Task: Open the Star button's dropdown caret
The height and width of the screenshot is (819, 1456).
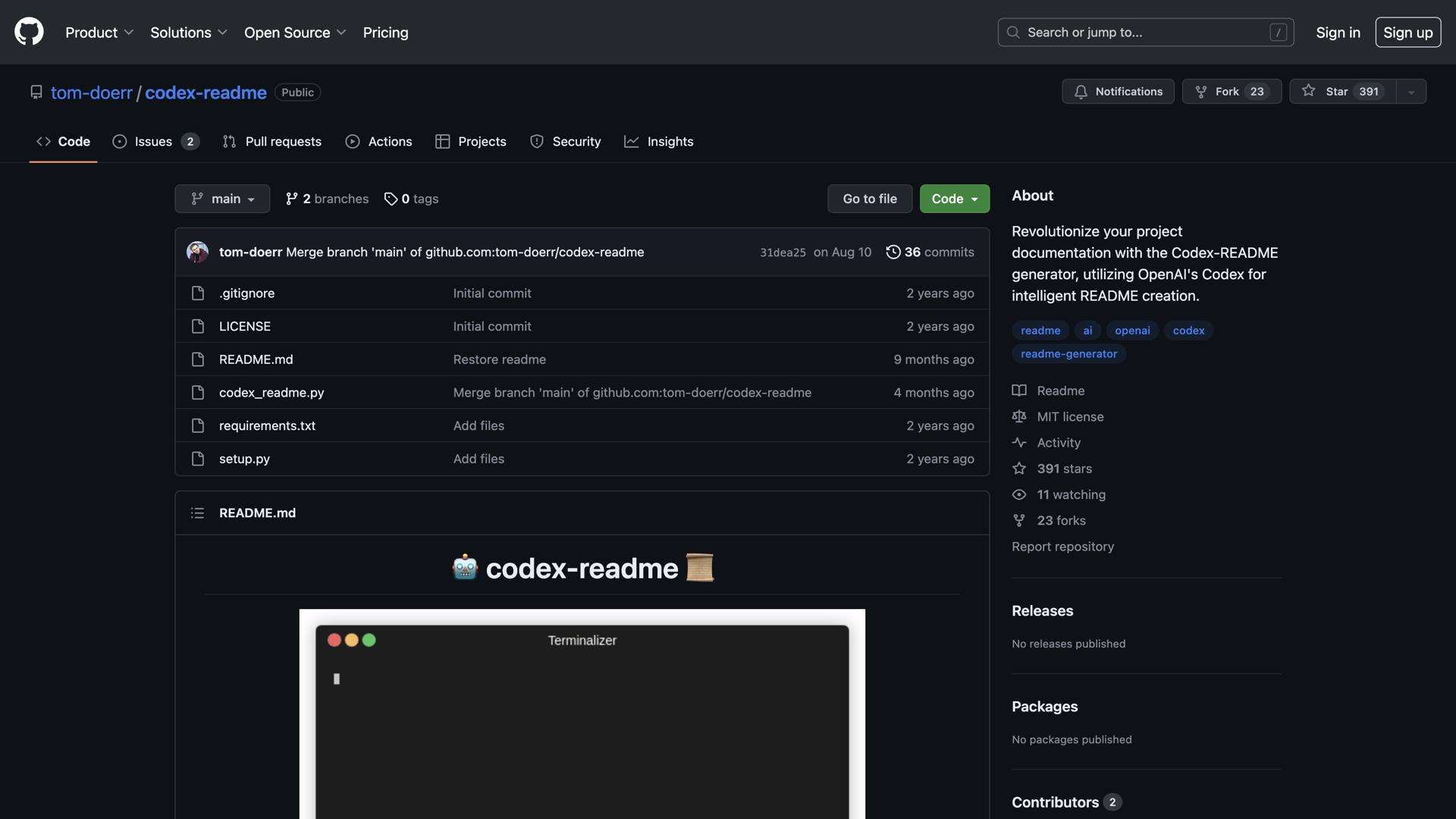Action: pyautogui.click(x=1410, y=91)
